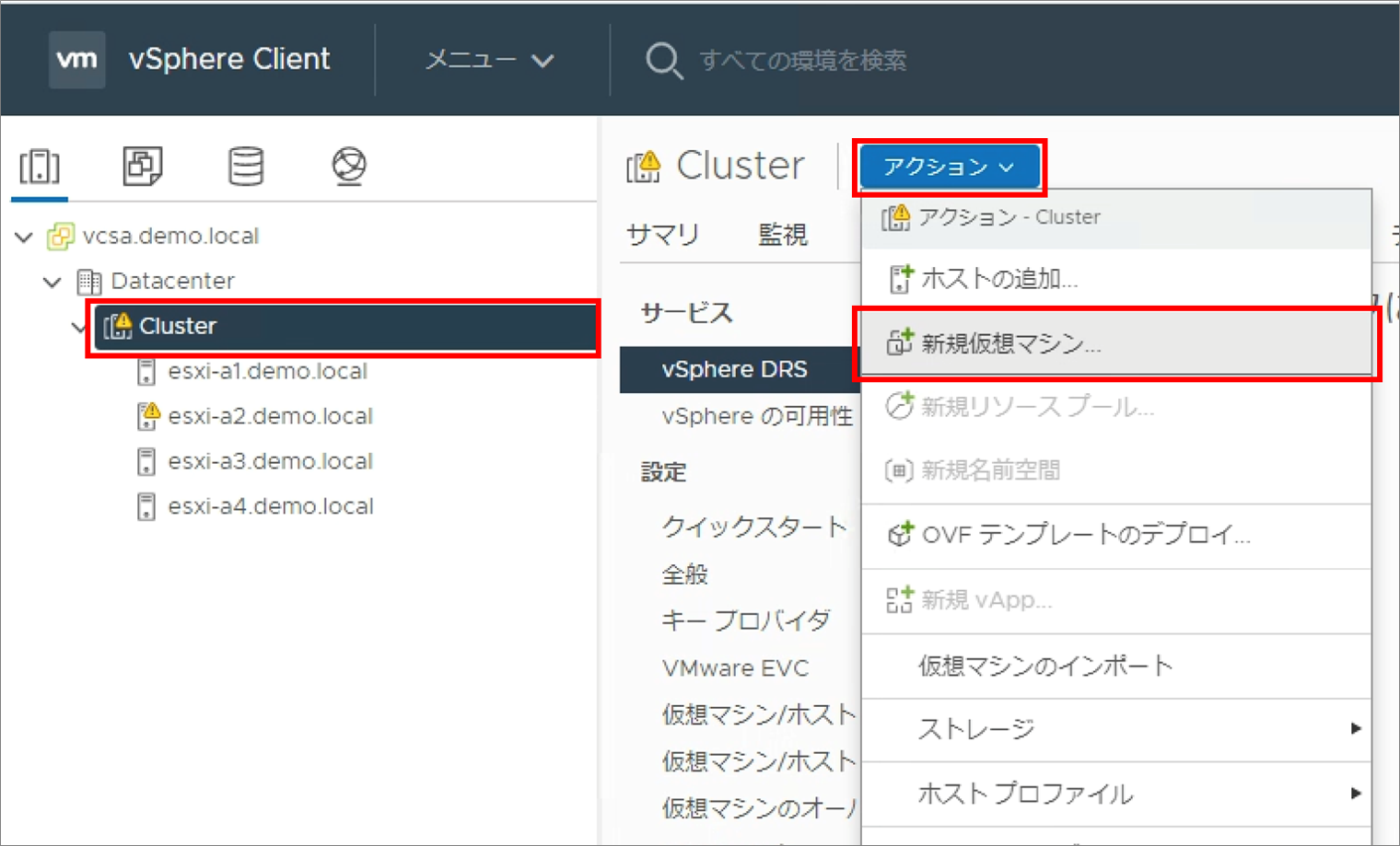Screen dimensions: 1400x846
Task: Open the メニュー dropdown
Action: 489,60
